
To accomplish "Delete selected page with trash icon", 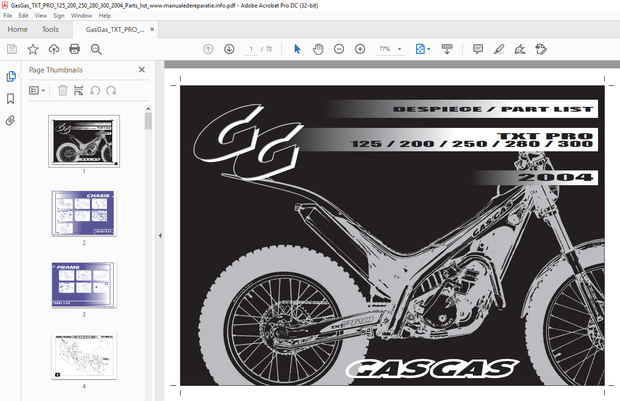I will 62,91.
